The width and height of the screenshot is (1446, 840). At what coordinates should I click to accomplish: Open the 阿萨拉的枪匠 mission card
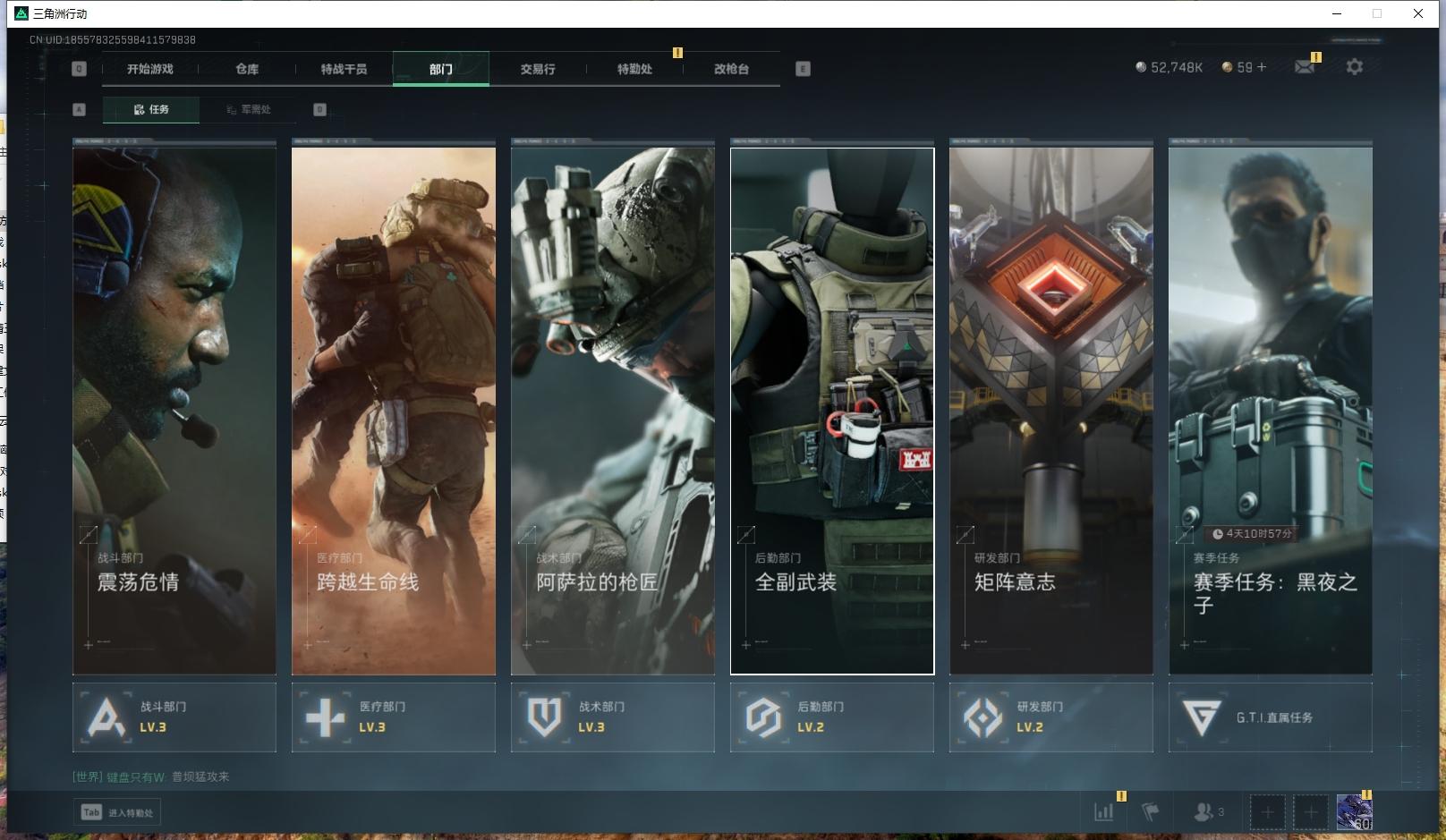[x=613, y=410]
